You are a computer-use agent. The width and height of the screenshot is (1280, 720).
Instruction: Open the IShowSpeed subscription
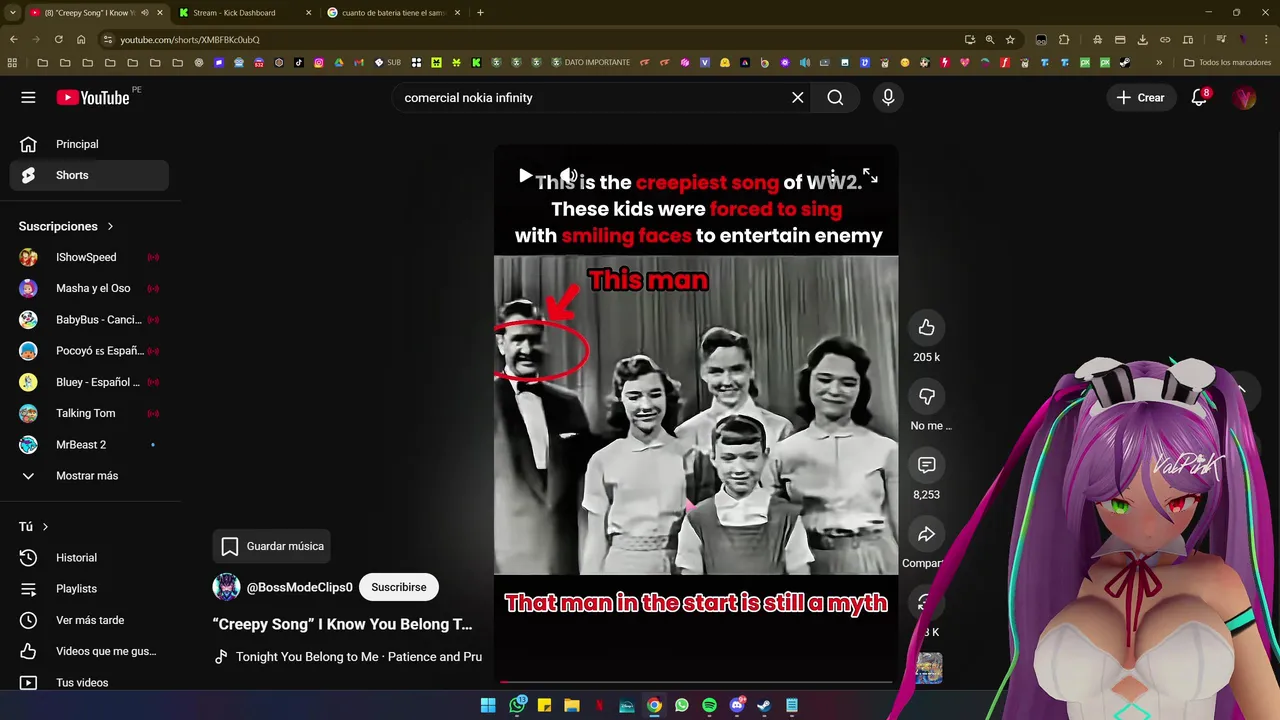click(x=90, y=257)
